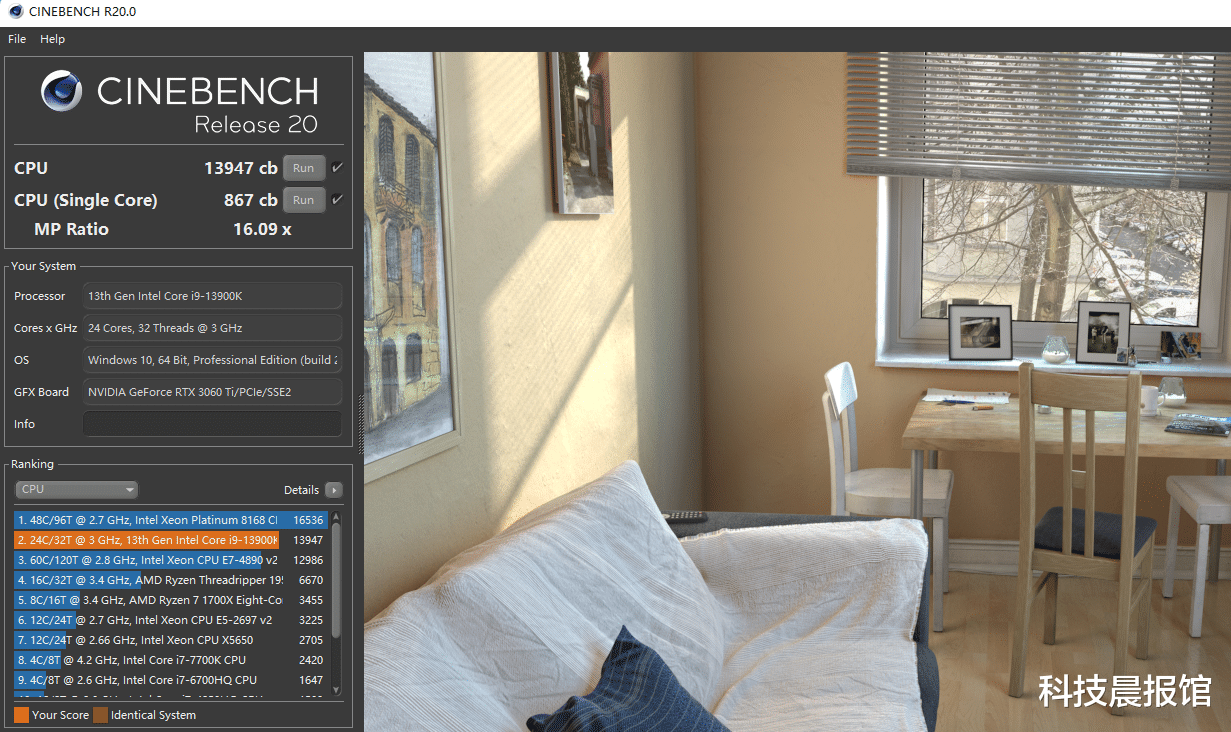The height and width of the screenshot is (732, 1231).
Task: Click the brown Identical System swatch
Action: pos(100,715)
